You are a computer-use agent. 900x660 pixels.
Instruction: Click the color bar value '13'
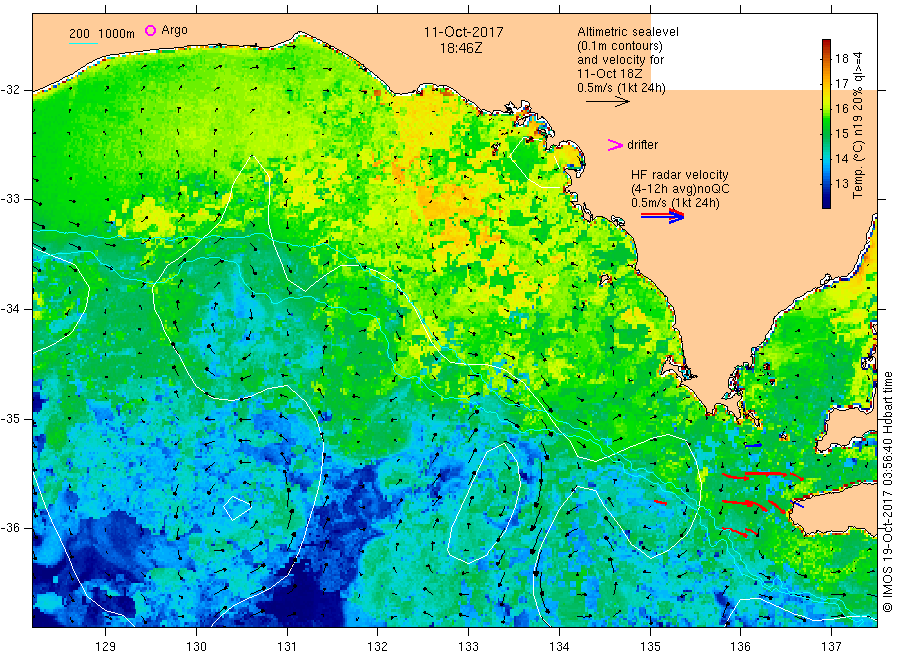(x=841, y=184)
